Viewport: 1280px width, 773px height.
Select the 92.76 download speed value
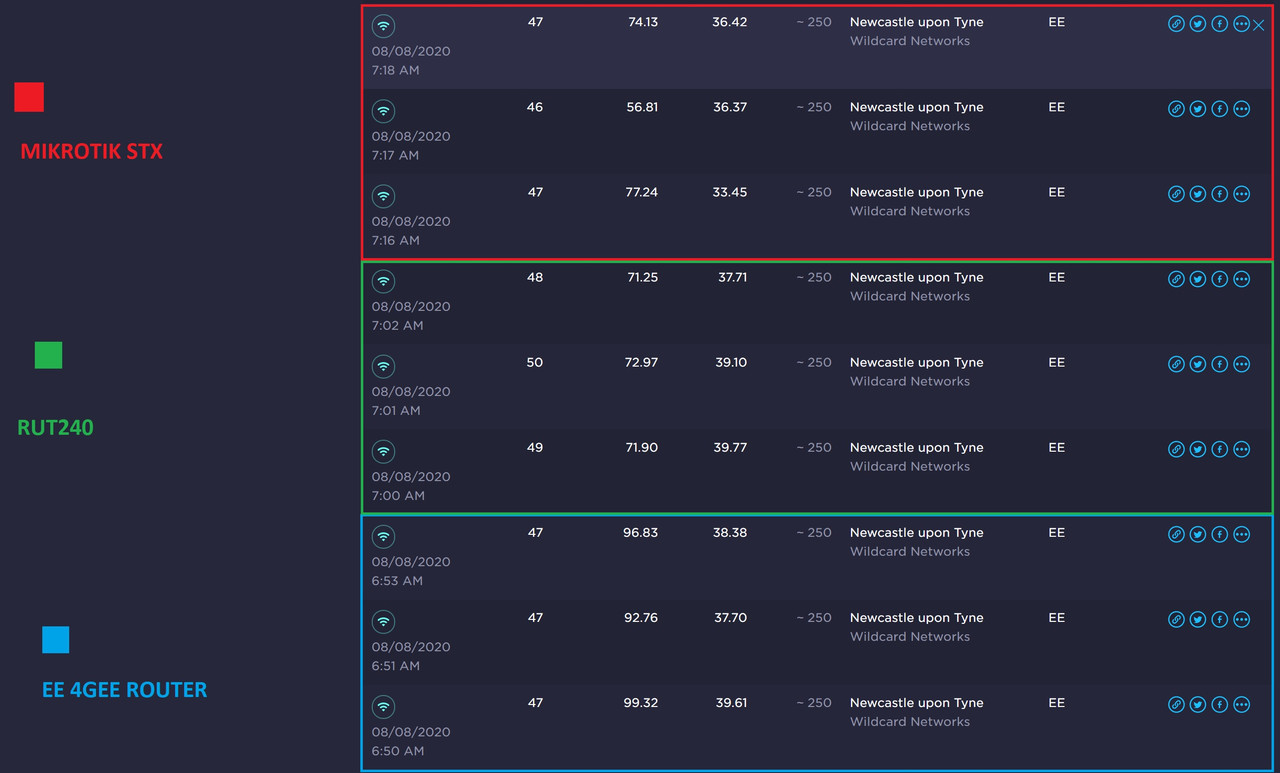point(641,618)
